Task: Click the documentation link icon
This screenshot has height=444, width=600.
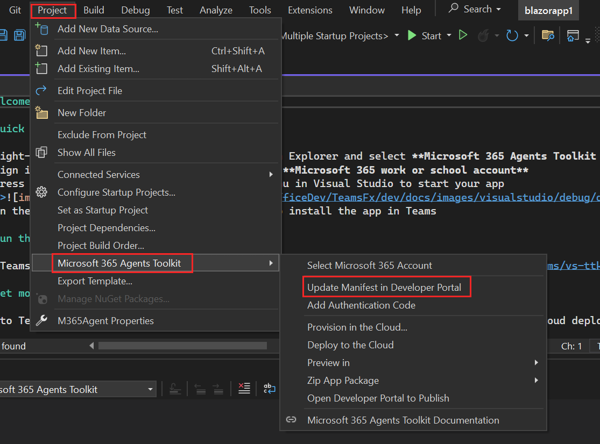Action: (291, 420)
